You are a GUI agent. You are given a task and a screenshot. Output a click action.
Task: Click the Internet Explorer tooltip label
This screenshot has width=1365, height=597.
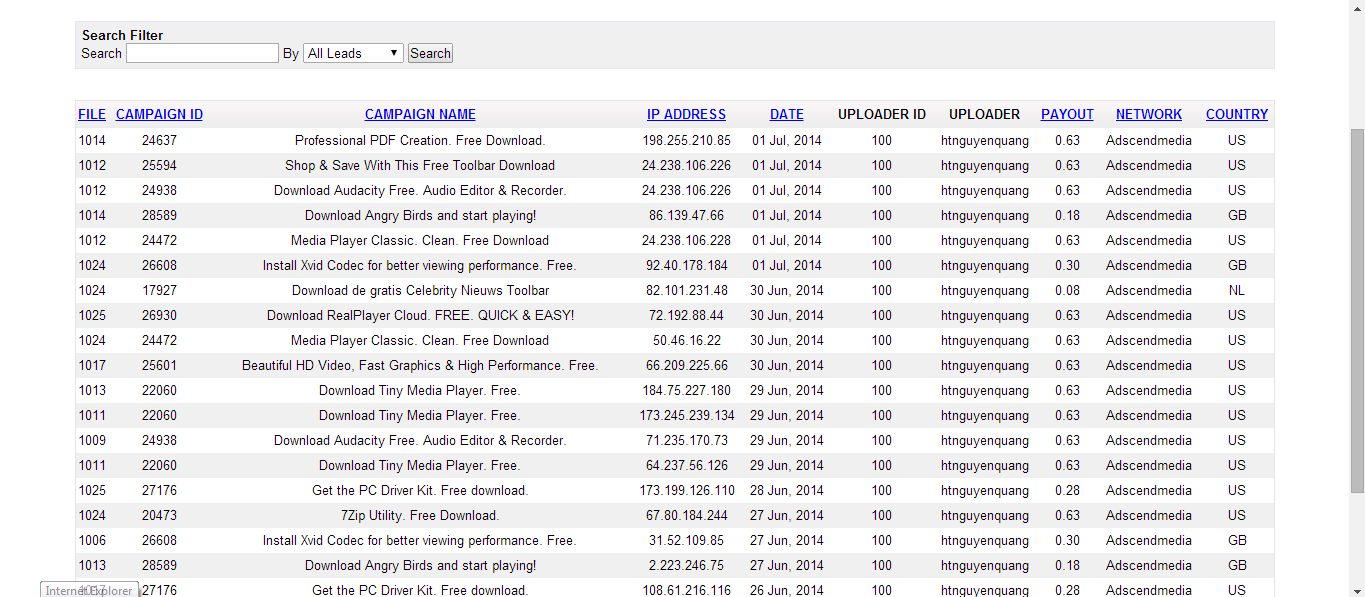89,590
